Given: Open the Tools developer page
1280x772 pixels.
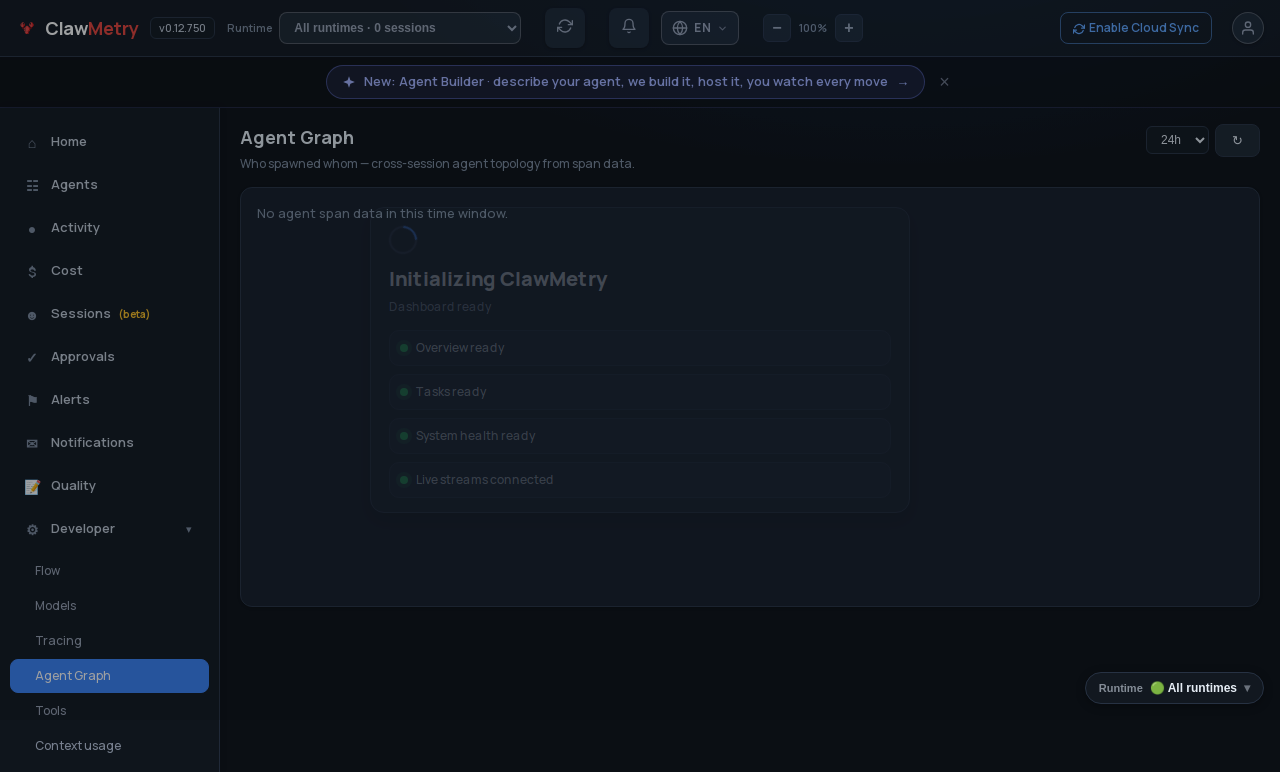Looking at the screenshot, I should [109, 711].
